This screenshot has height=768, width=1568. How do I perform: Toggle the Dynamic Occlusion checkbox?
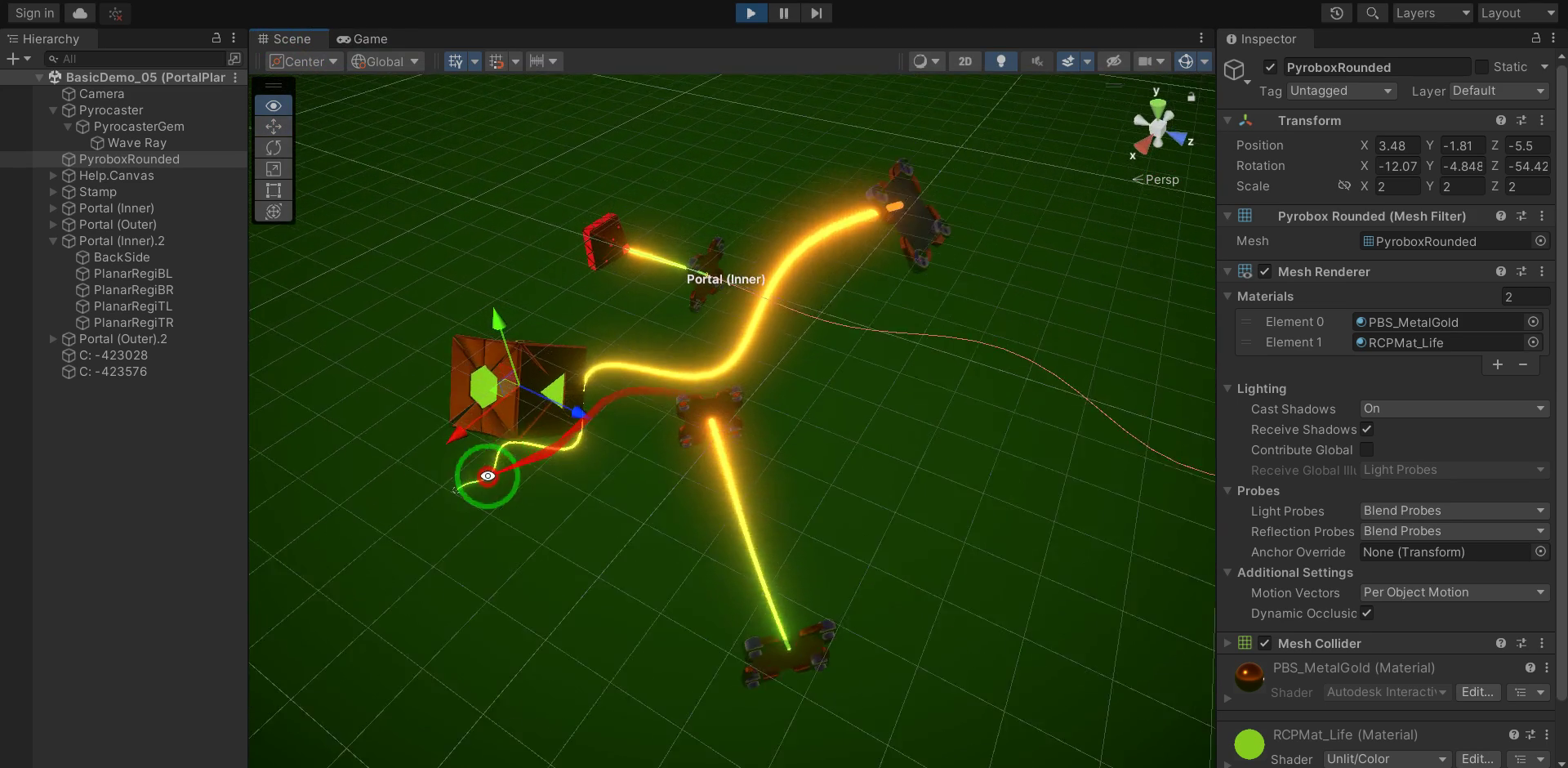click(1366, 613)
